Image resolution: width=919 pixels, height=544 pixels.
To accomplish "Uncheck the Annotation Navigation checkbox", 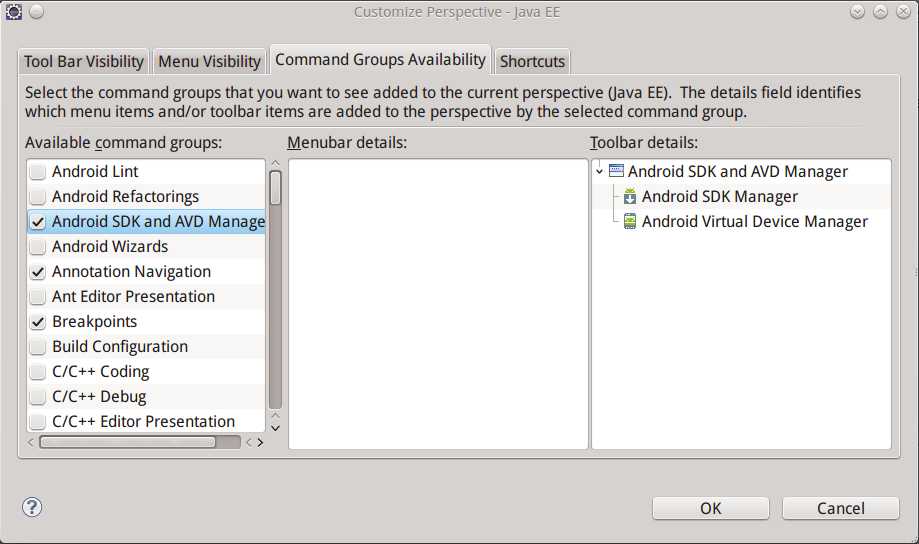I will 38,272.
